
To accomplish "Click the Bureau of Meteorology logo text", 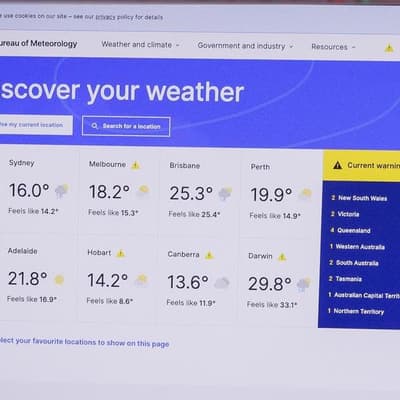I will tap(39, 43).
